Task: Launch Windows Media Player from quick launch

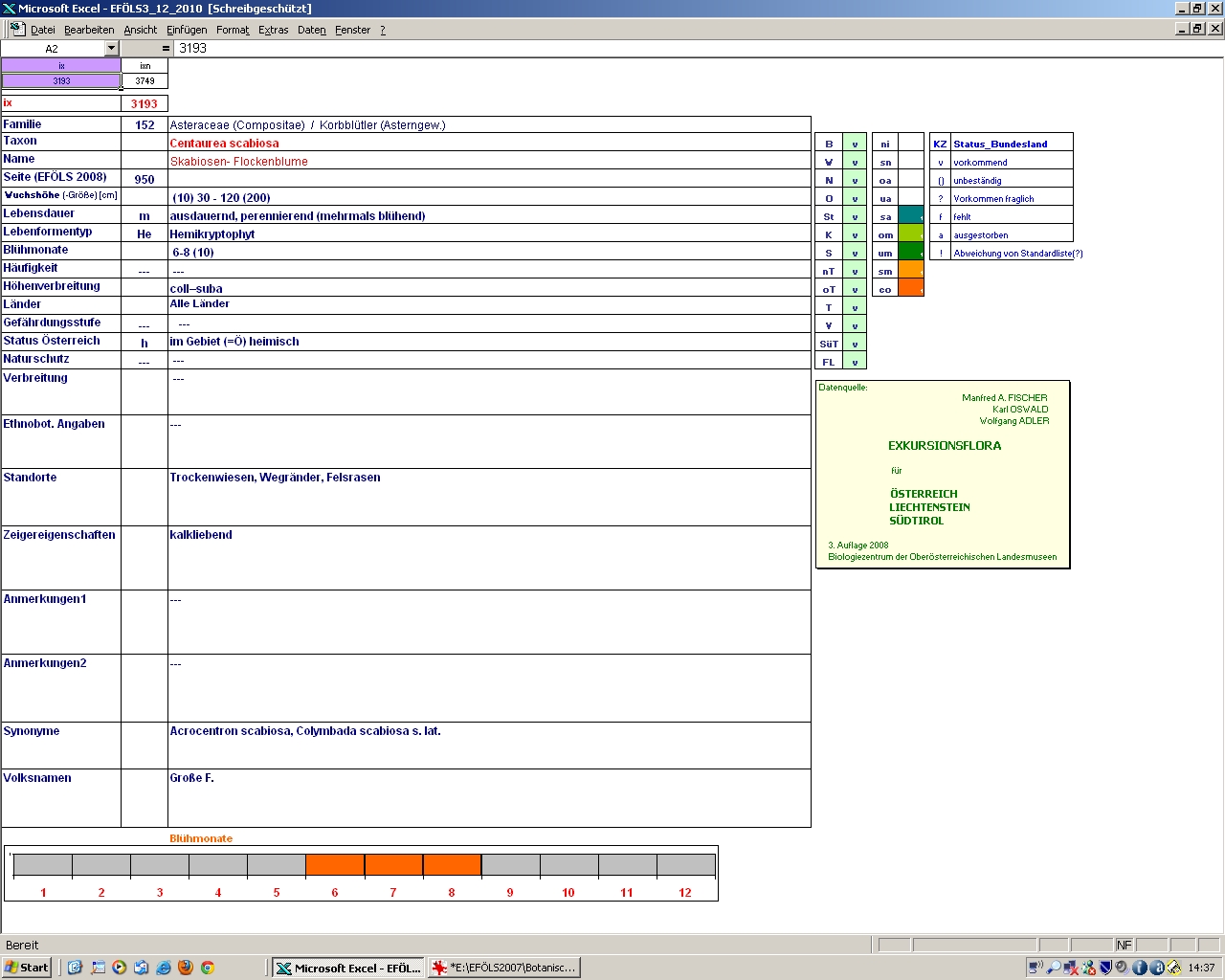Action: tap(120, 968)
